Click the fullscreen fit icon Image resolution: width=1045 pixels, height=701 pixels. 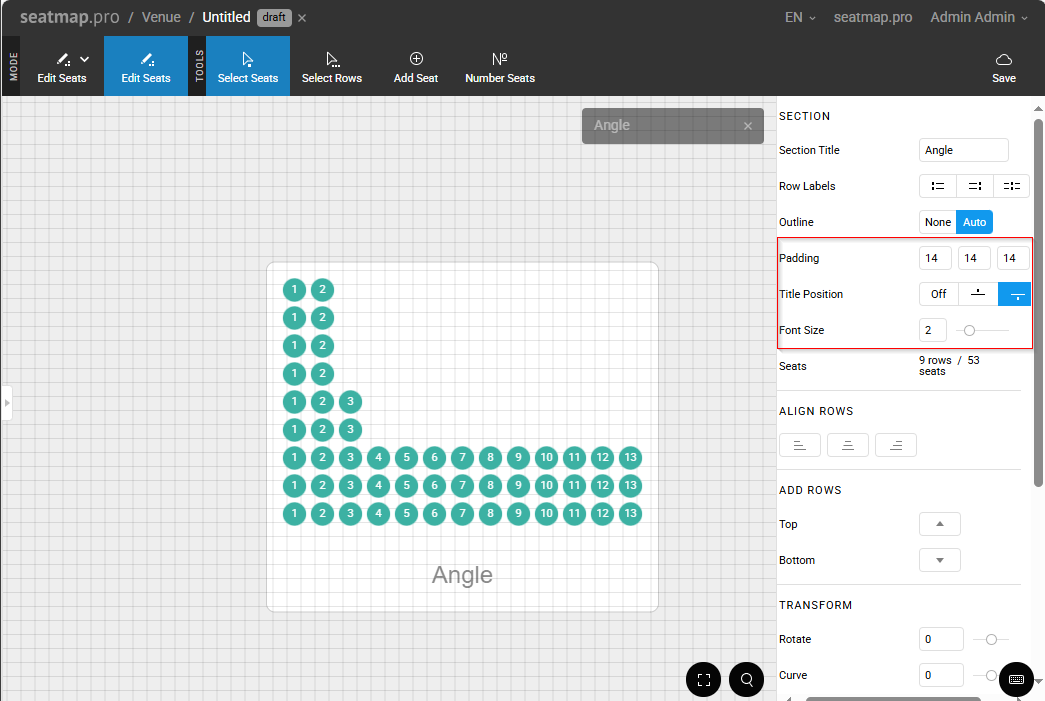(704, 680)
